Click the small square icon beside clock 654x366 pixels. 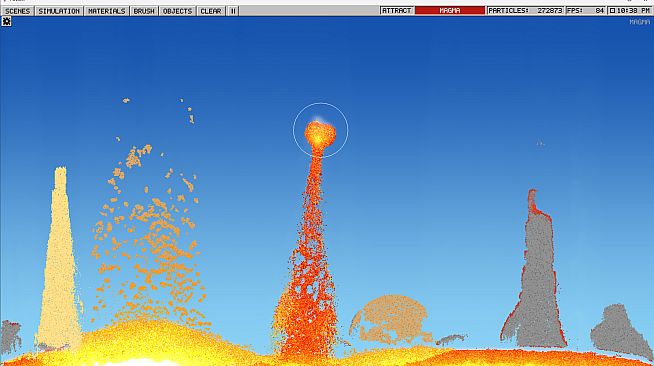coord(612,10)
